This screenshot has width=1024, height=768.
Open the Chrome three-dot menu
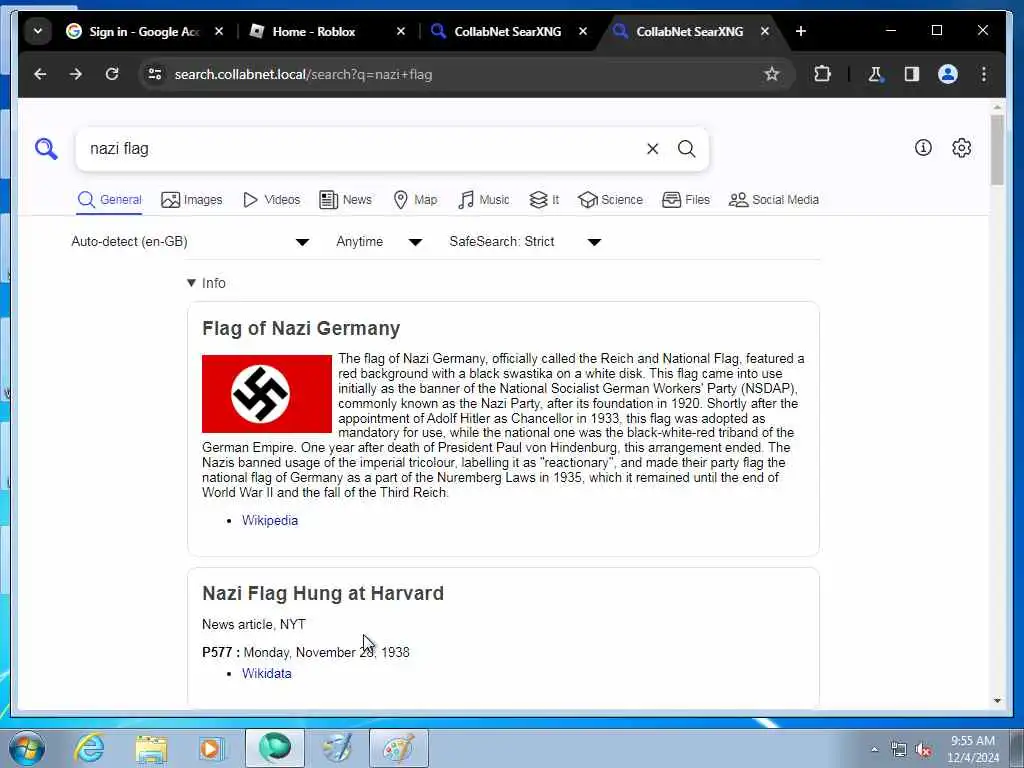click(984, 74)
